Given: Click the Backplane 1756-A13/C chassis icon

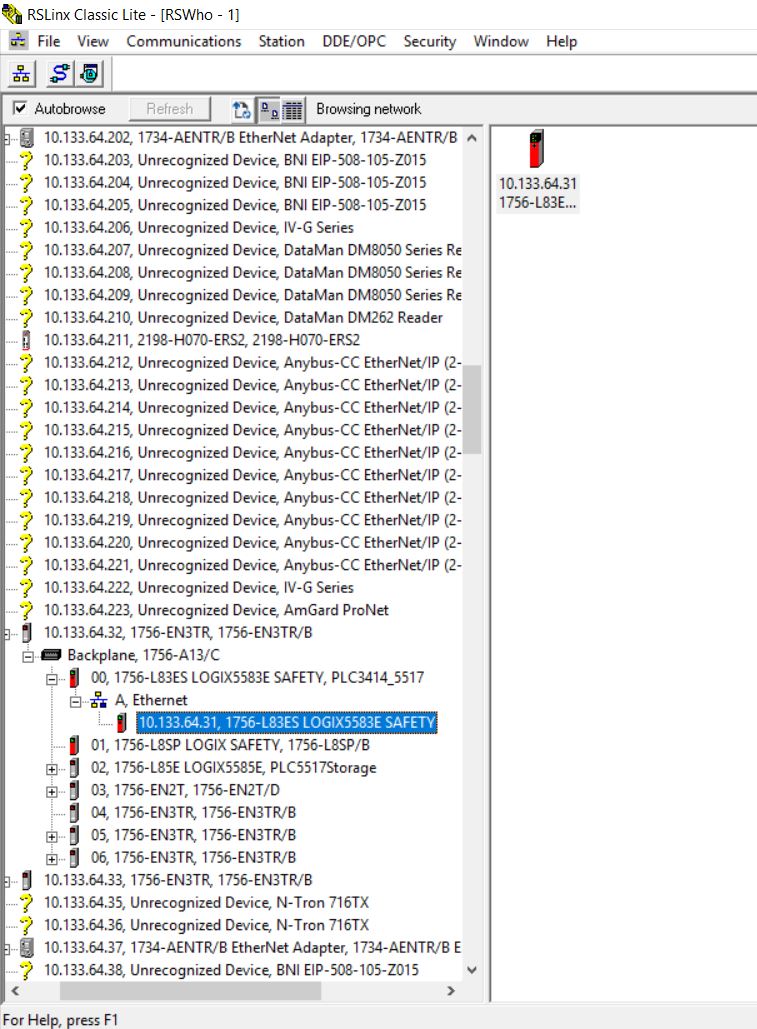Looking at the screenshot, I should [51, 655].
